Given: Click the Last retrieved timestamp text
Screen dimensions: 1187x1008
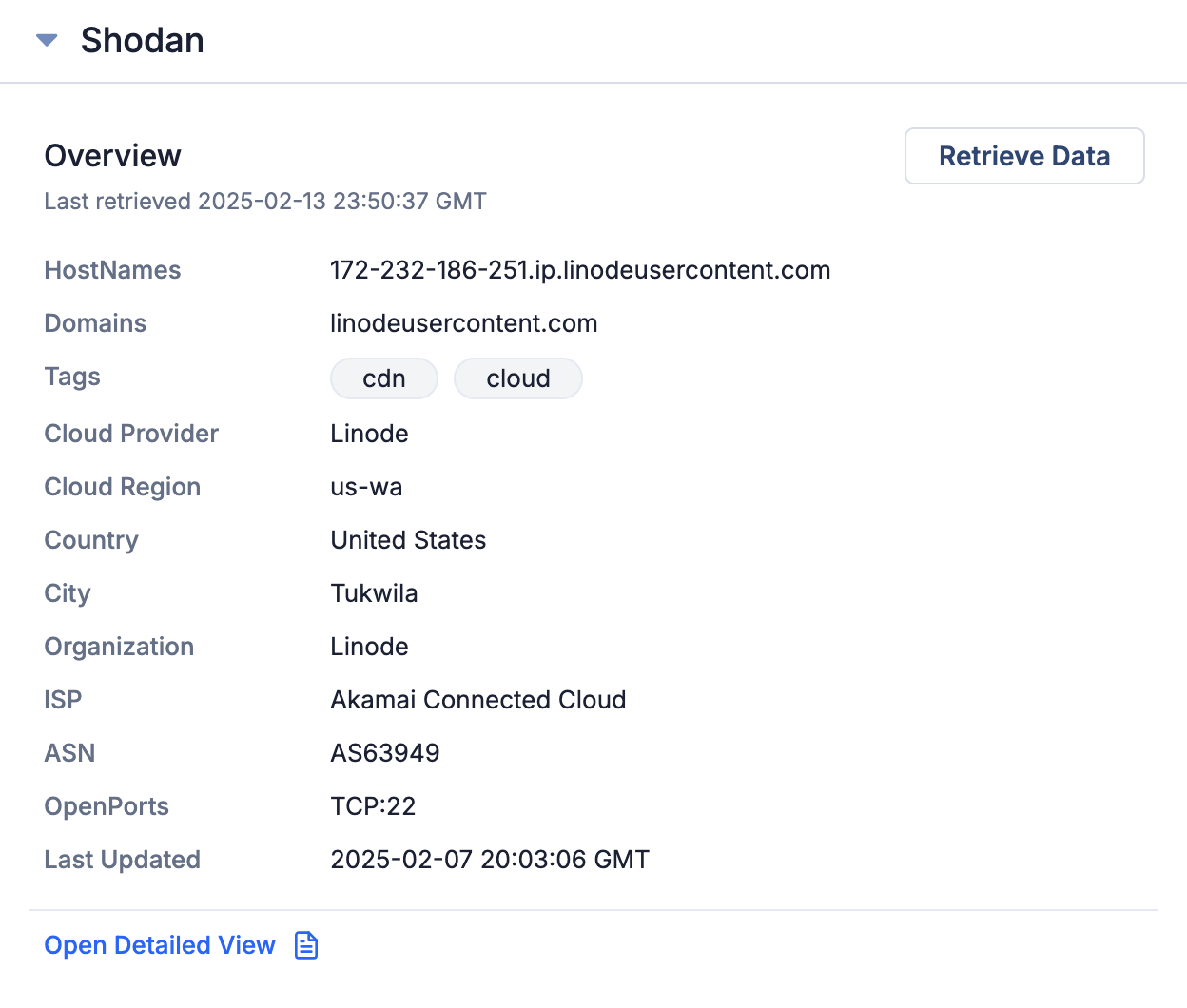Looking at the screenshot, I should coord(264,201).
